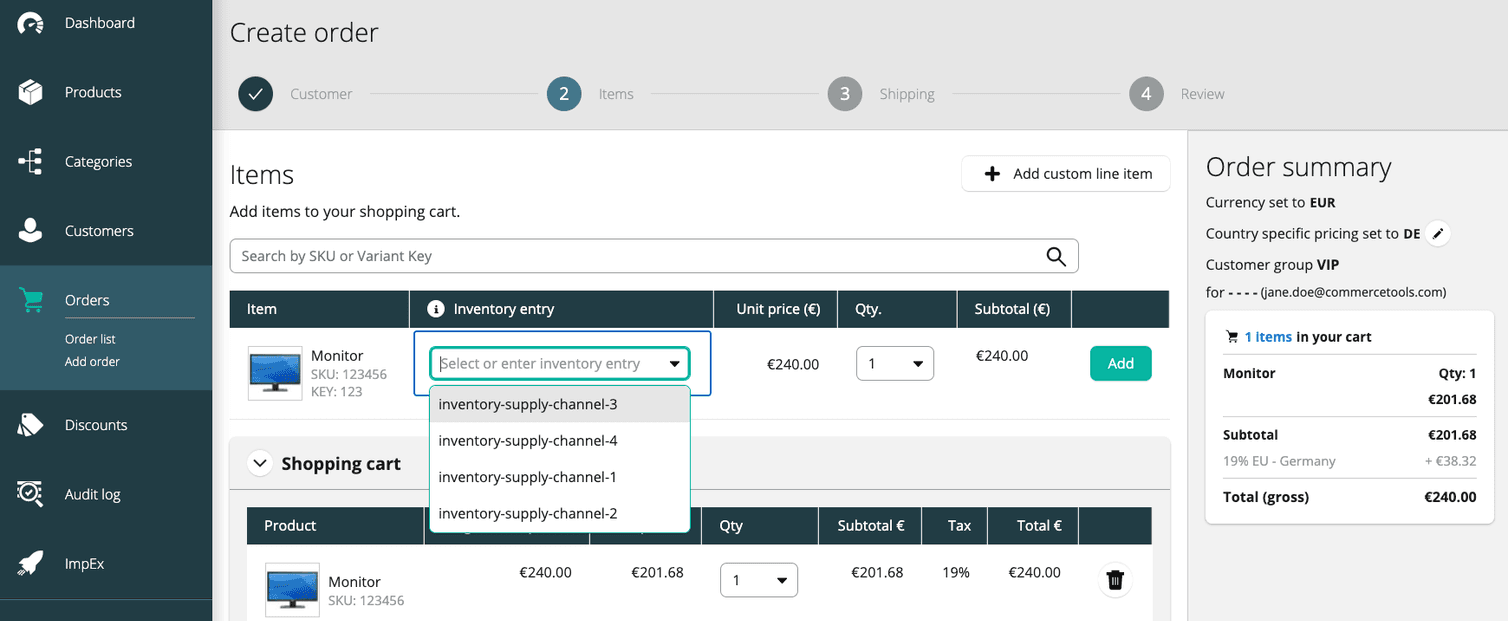The image size is (1508, 621).
Task: Click the info icon next to Inventory entry
Action: [436, 308]
